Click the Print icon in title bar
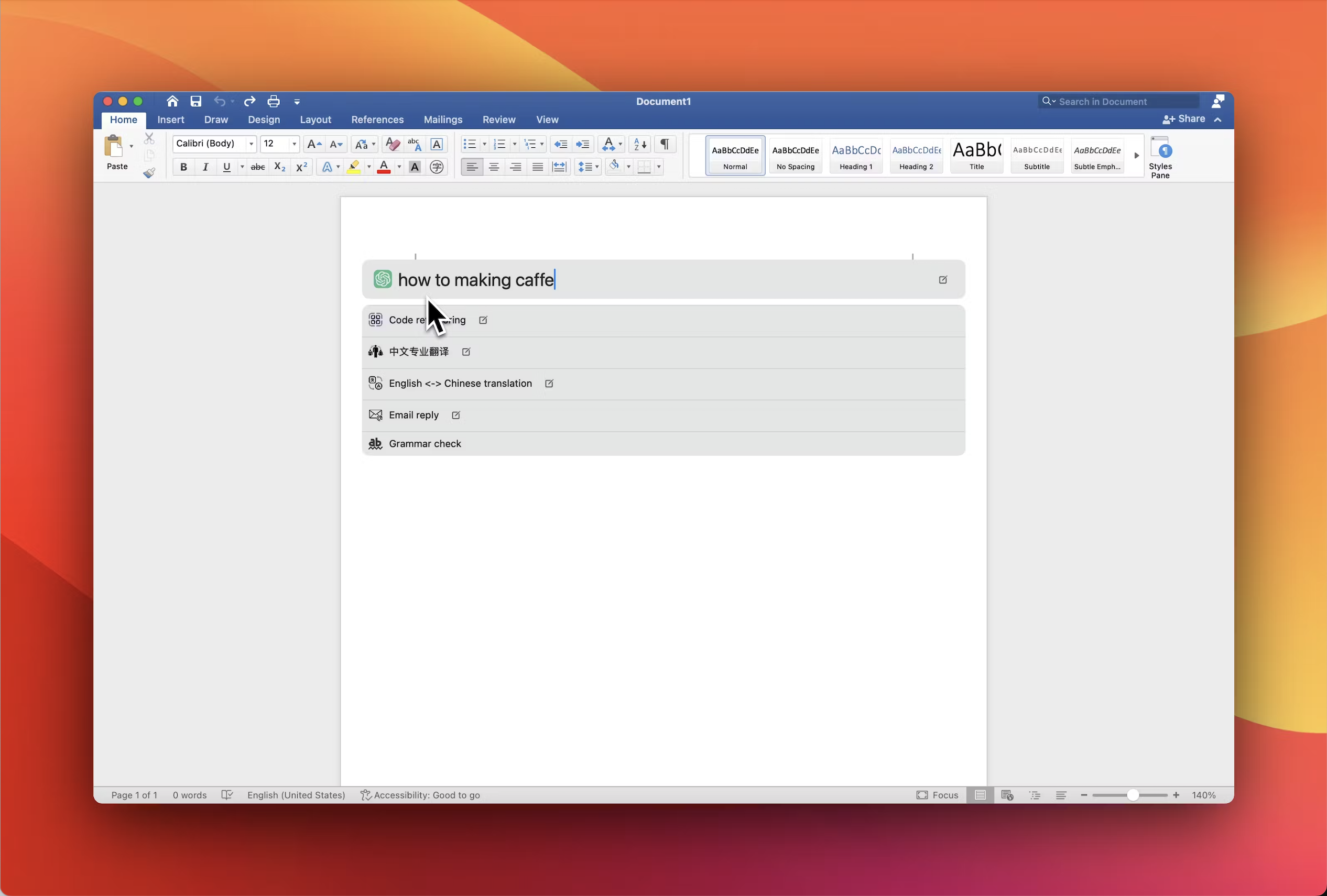This screenshot has width=1327, height=896. pyautogui.click(x=274, y=102)
